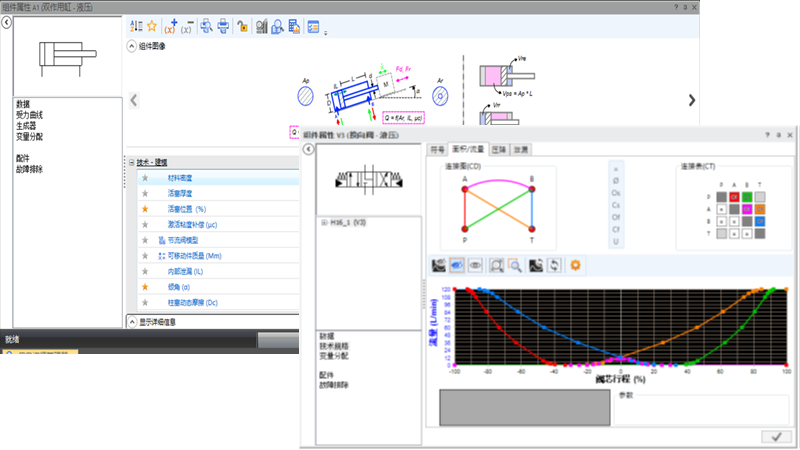This screenshot has height=450, width=800.
Task: Unfavorite the 活塞位置 (%) property
Action: tap(145, 209)
